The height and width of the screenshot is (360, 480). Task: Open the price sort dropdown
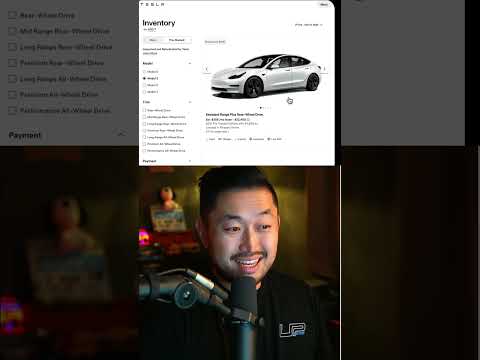(309, 25)
